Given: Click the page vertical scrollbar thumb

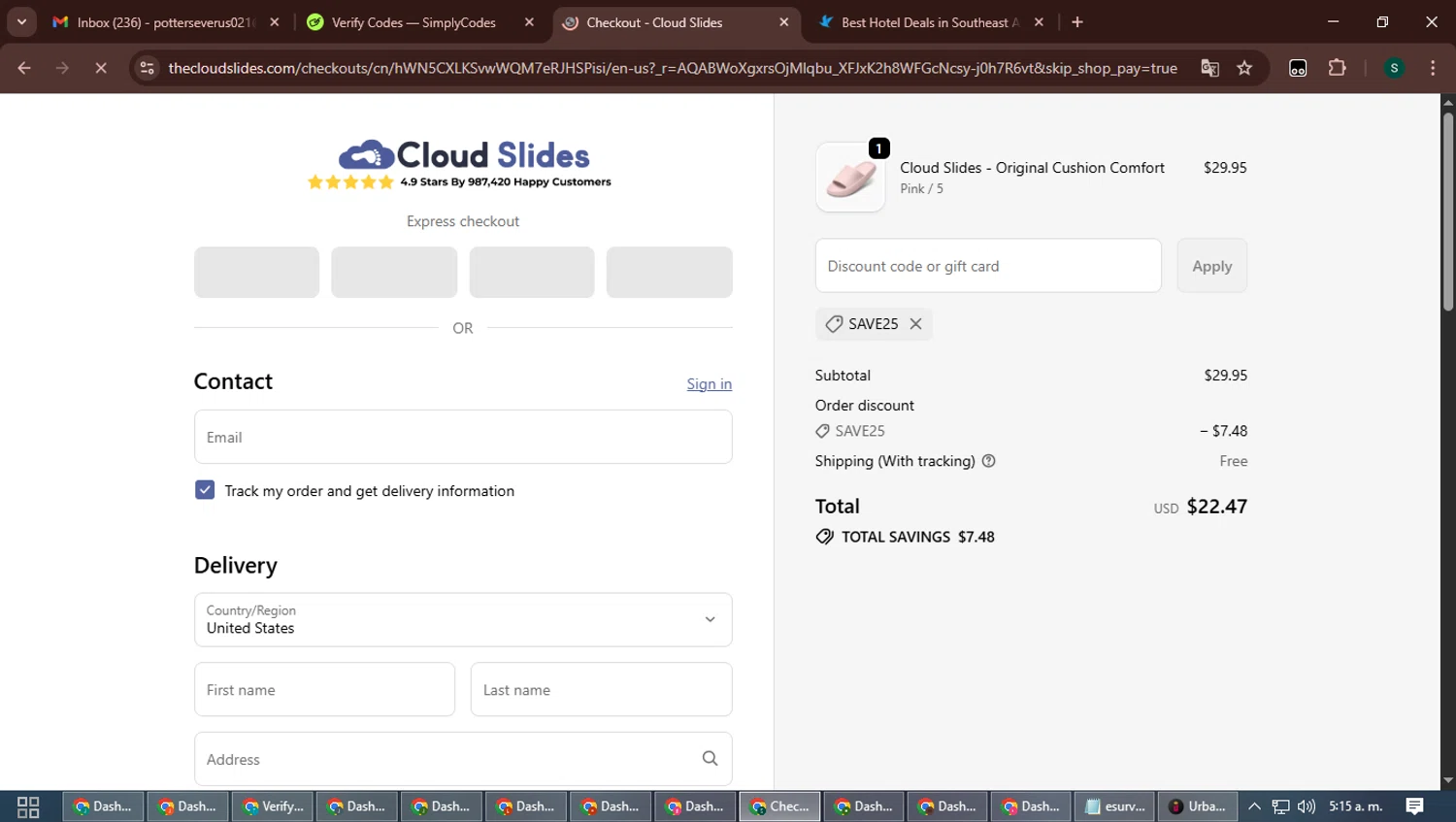Looking at the screenshot, I should [x=1448, y=213].
